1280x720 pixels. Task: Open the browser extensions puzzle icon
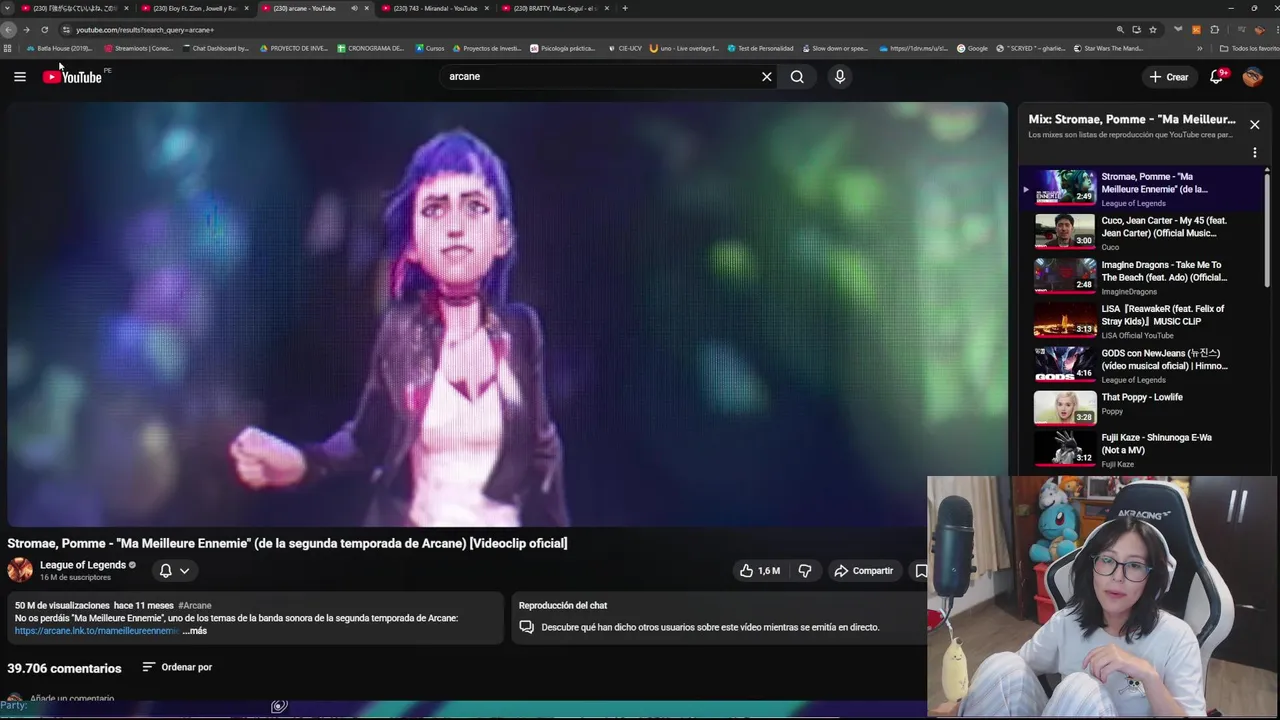pyautogui.click(x=1214, y=30)
